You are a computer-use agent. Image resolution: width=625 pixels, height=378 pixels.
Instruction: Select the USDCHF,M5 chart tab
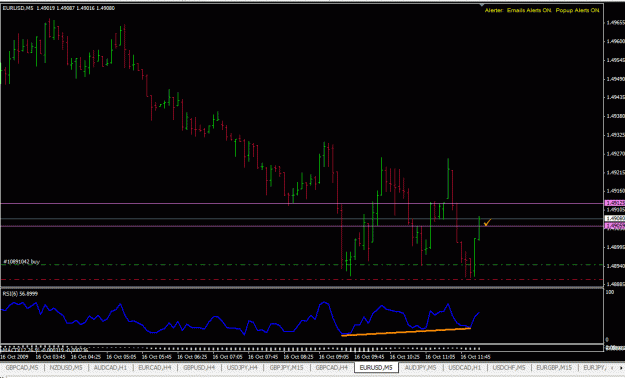(x=509, y=367)
